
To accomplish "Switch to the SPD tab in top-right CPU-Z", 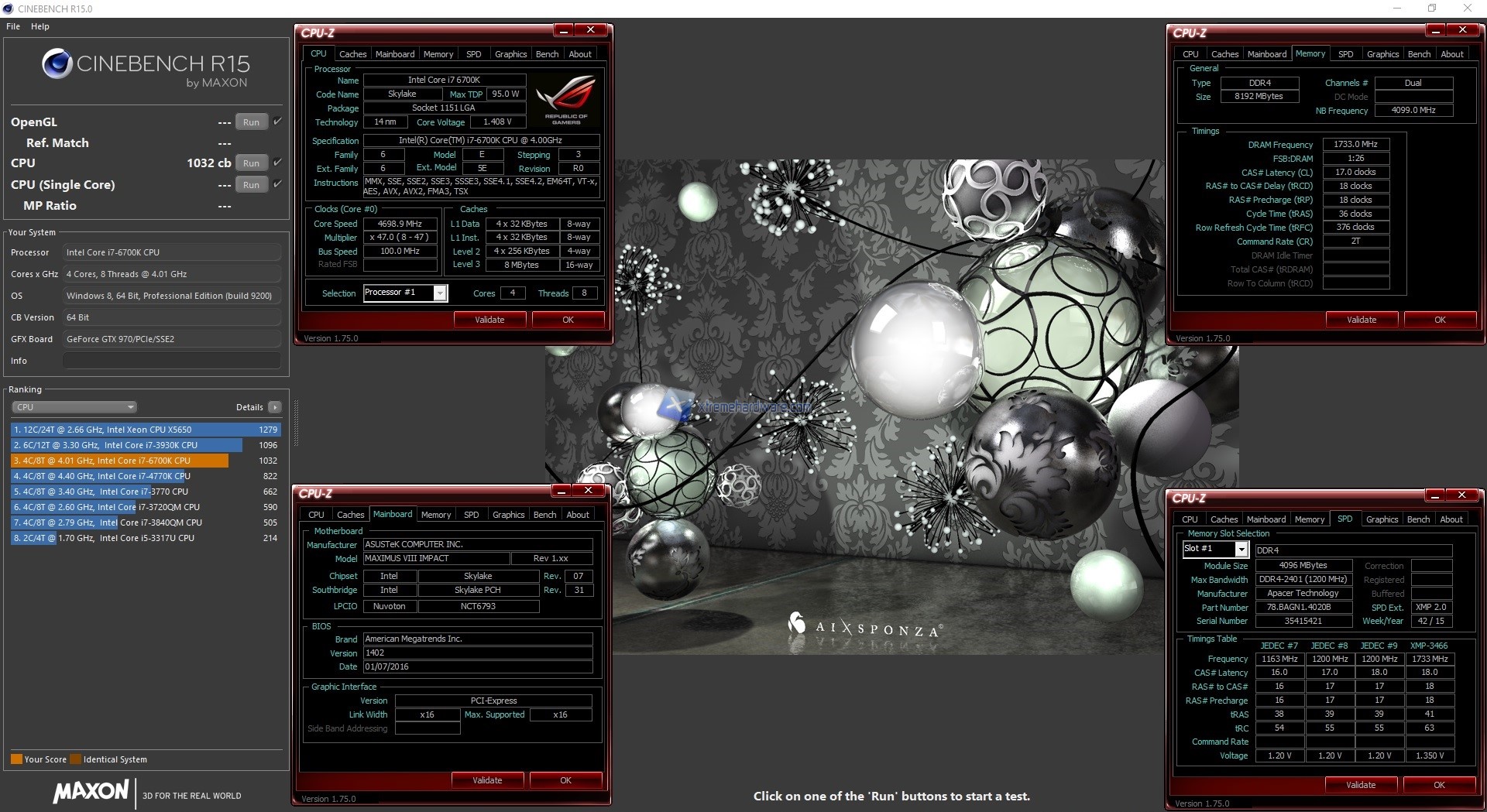I will 1346,53.
